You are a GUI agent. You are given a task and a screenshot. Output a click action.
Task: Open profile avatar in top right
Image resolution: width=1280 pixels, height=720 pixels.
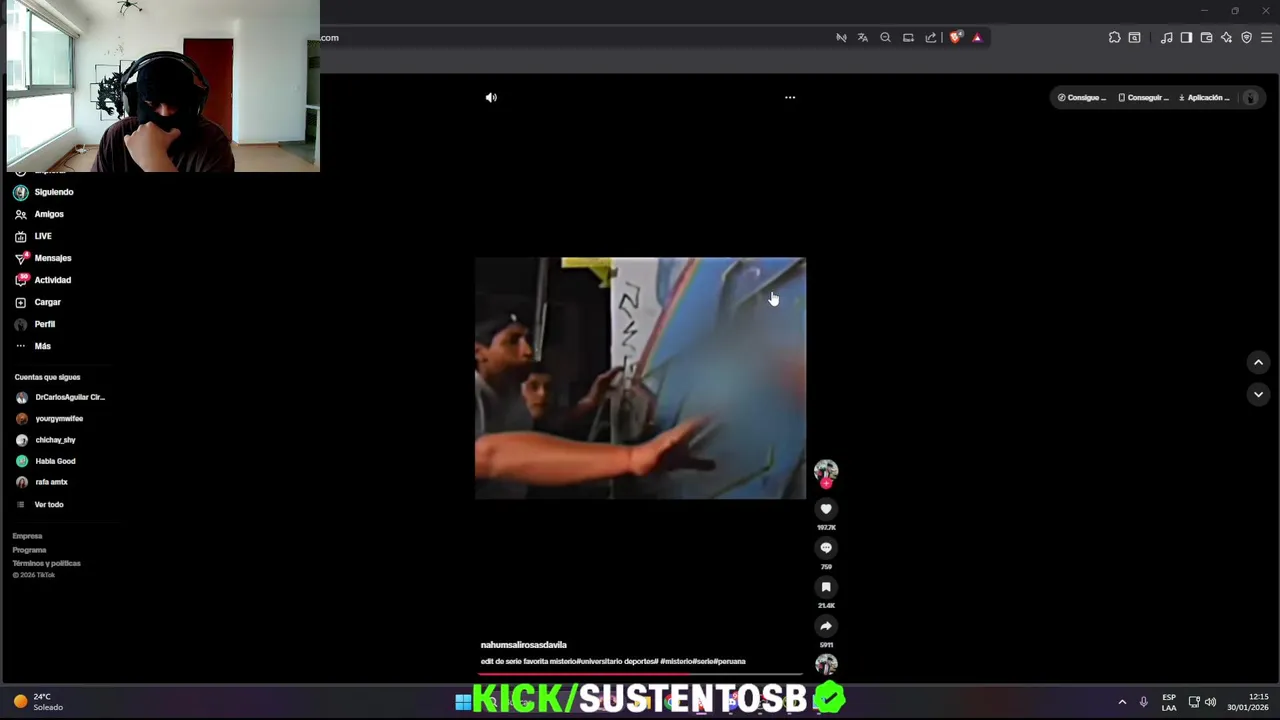[1250, 98]
